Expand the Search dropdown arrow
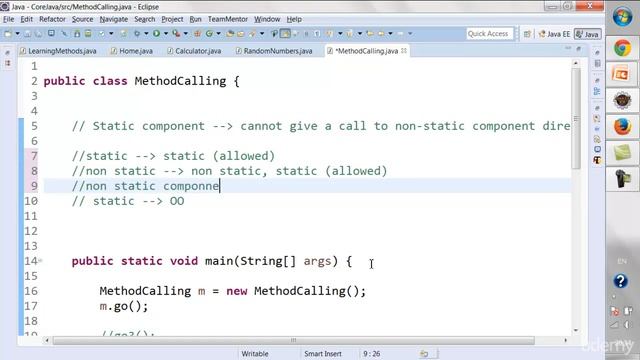This screenshot has width=640, height=360. click(x=262, y=33)
